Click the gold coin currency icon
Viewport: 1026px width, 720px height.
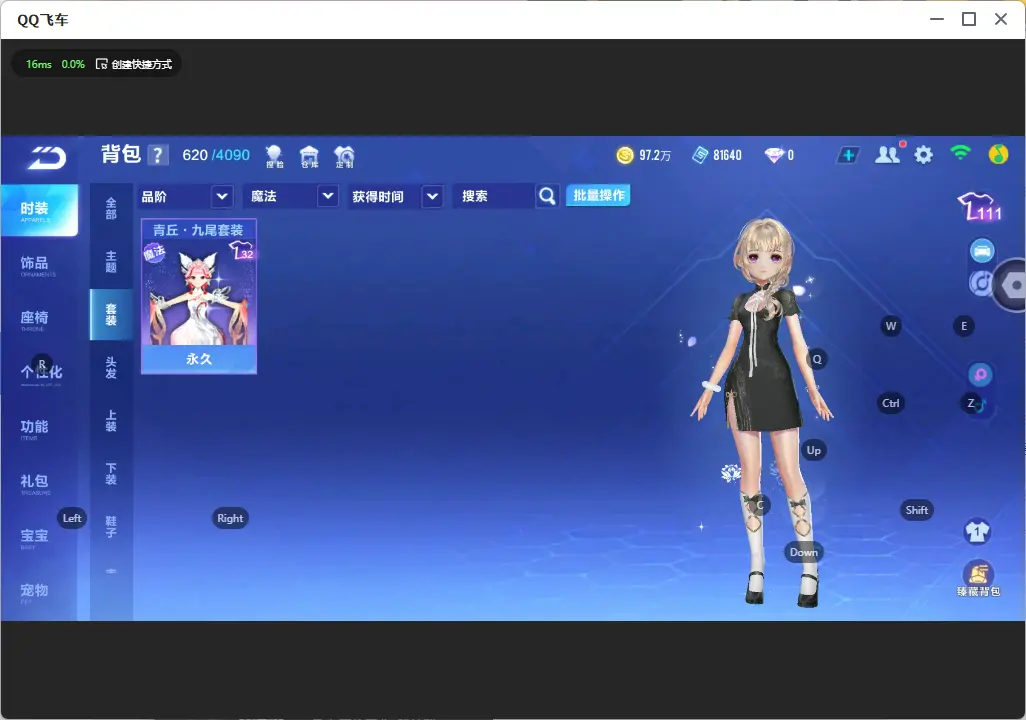[625, 155]
